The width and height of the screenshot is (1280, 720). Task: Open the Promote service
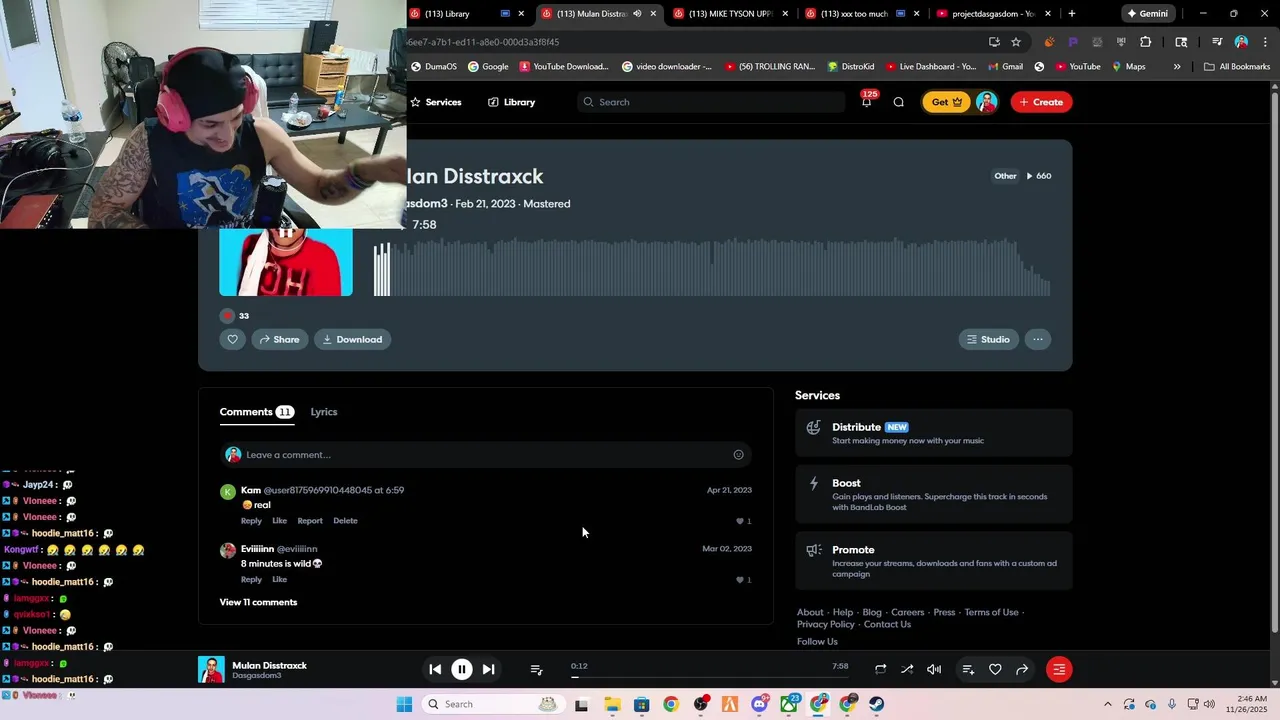coord(933,561)
